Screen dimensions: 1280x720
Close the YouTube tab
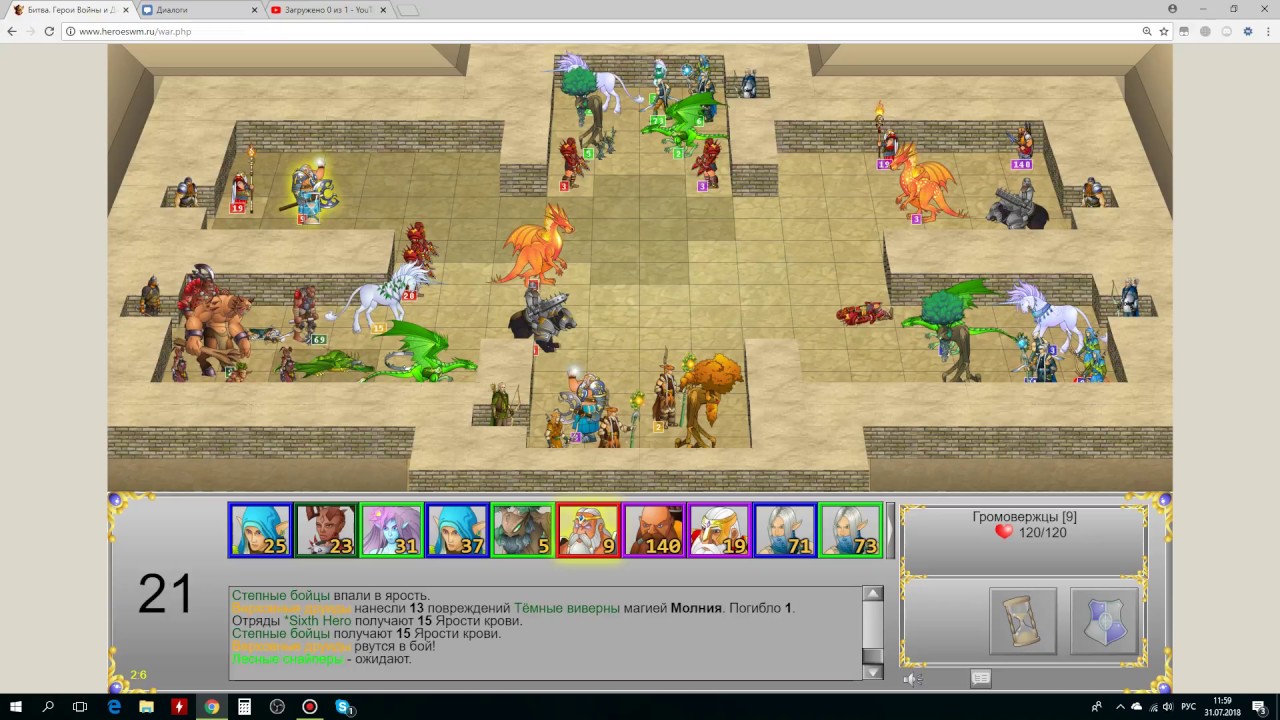coord(385,10)
